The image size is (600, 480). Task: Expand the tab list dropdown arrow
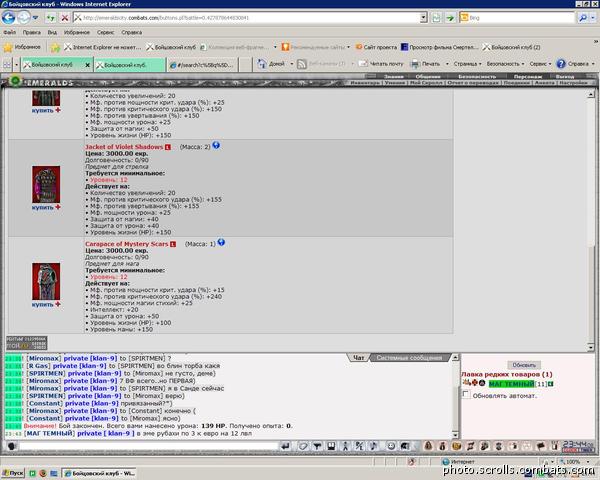(16, 65)
